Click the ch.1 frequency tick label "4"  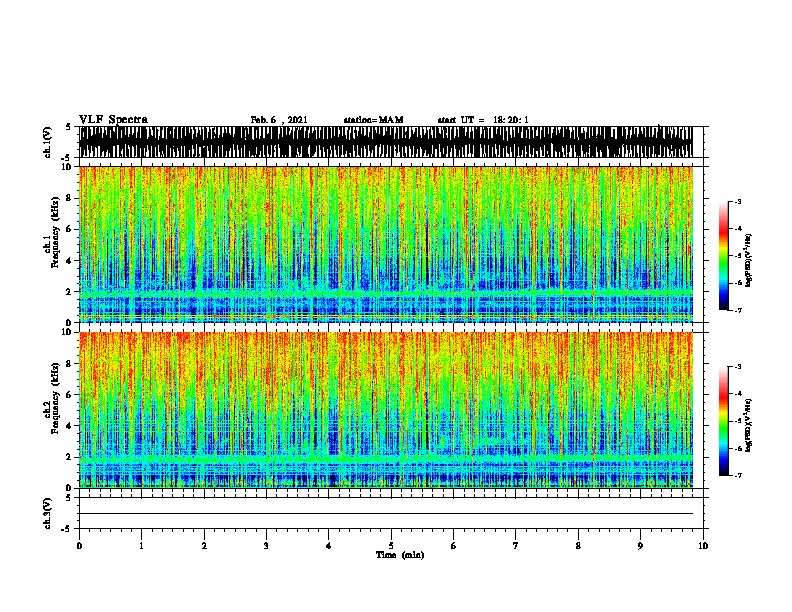(69, 261)
